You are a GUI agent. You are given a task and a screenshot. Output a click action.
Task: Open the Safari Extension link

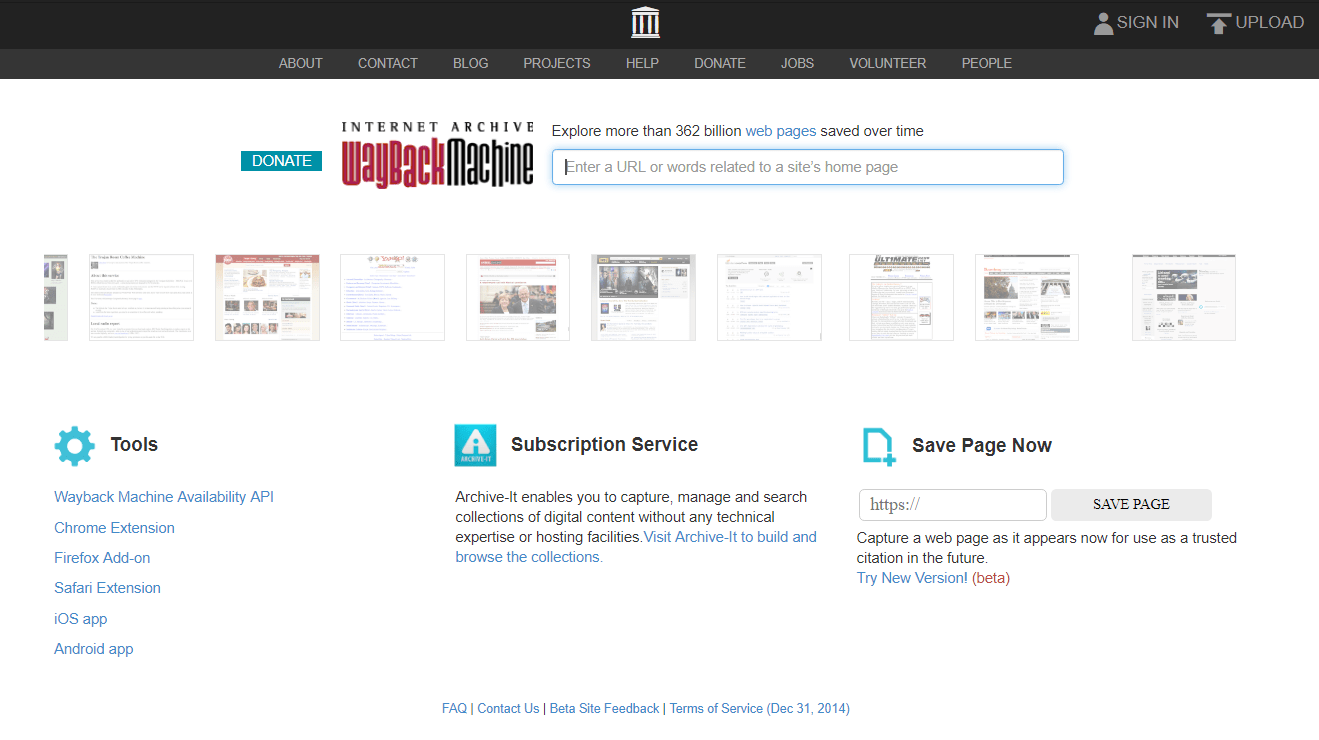click(x=107, y=588)
